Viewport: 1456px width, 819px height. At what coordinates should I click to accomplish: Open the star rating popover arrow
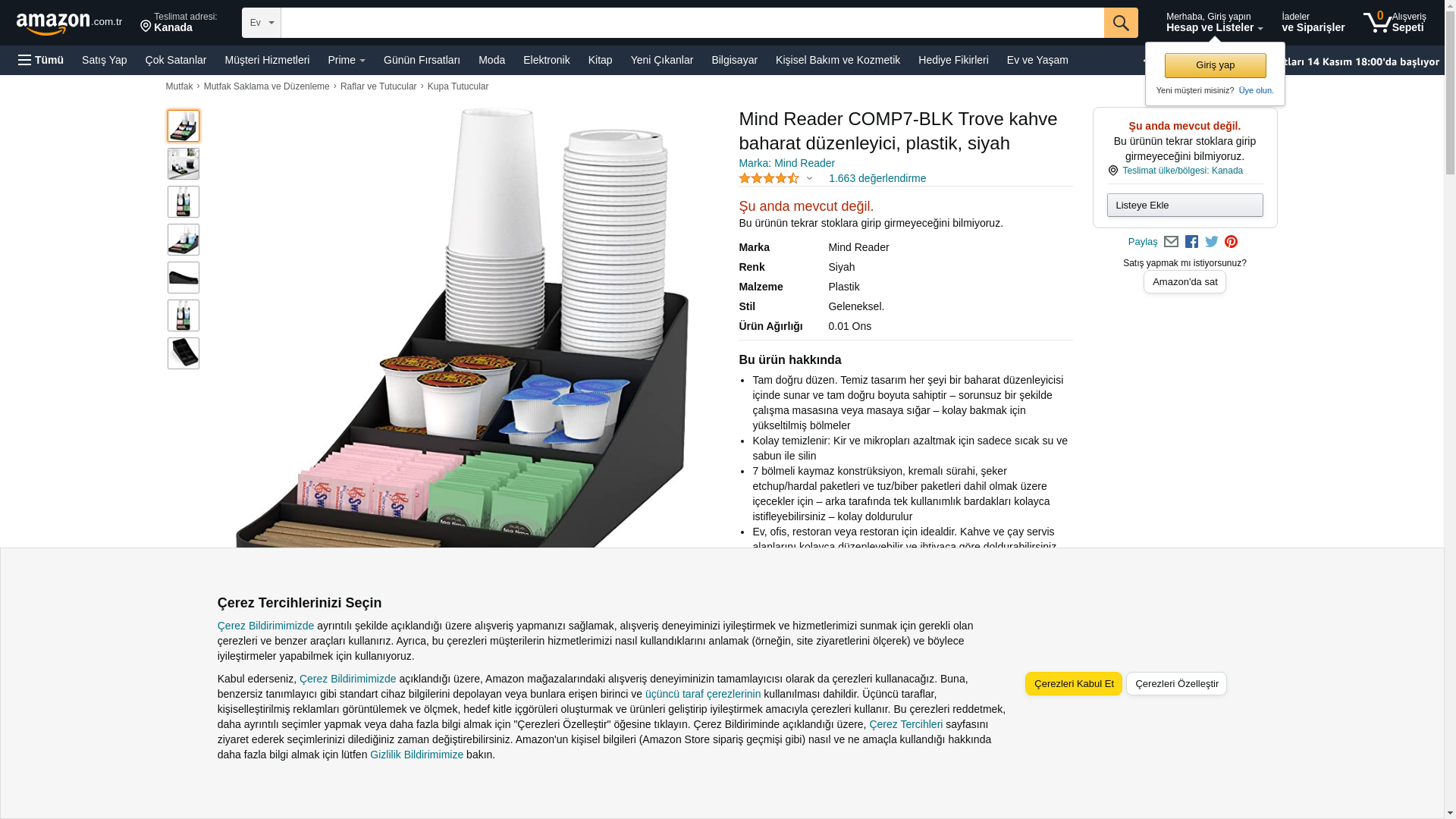coord(809,179)
